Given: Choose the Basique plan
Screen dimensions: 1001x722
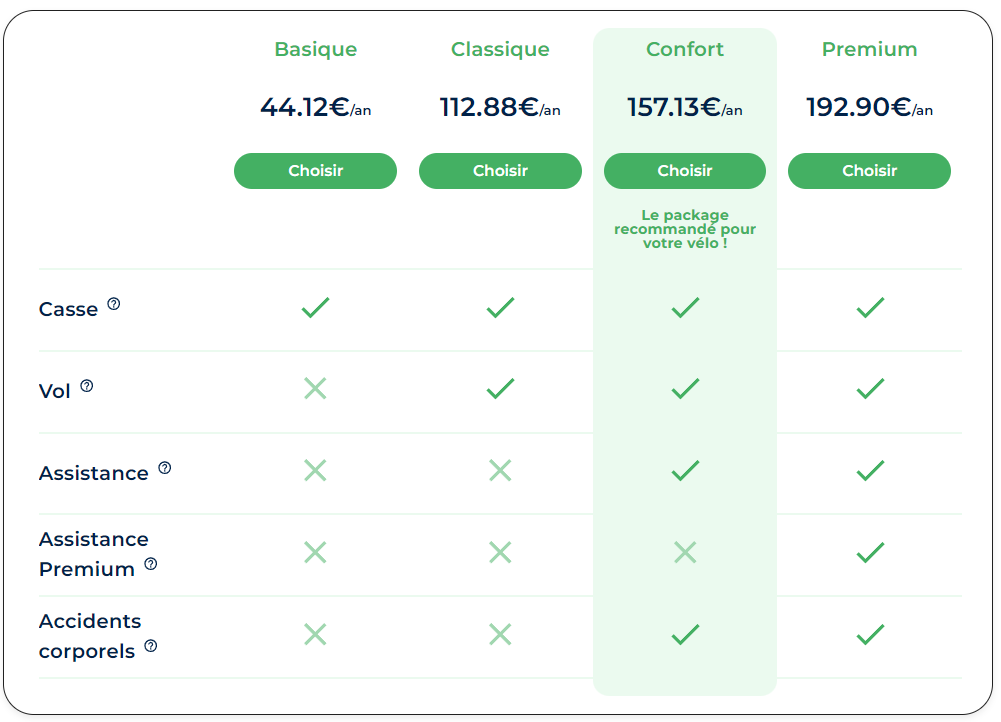Looking at the screenshot, I should tap(315, 171).
